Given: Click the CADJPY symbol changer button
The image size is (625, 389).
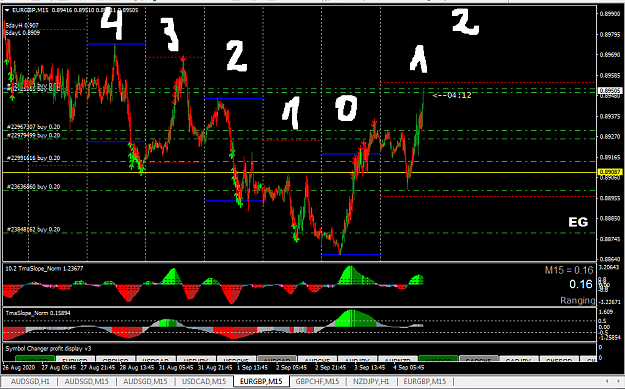Looking at the screenshot, I should point(519,359).
